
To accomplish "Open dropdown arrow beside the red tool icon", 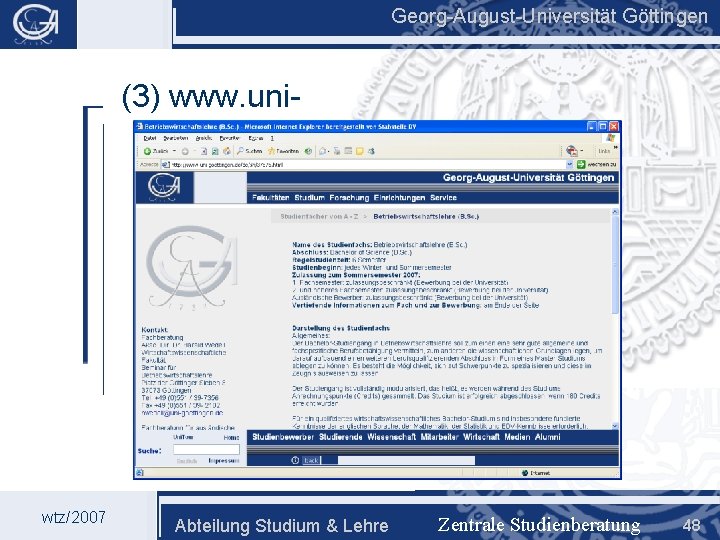I will point(582,151).
